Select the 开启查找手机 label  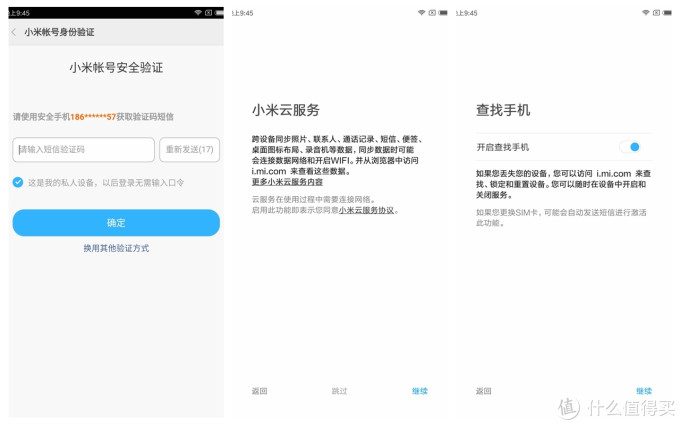point(503,147)
